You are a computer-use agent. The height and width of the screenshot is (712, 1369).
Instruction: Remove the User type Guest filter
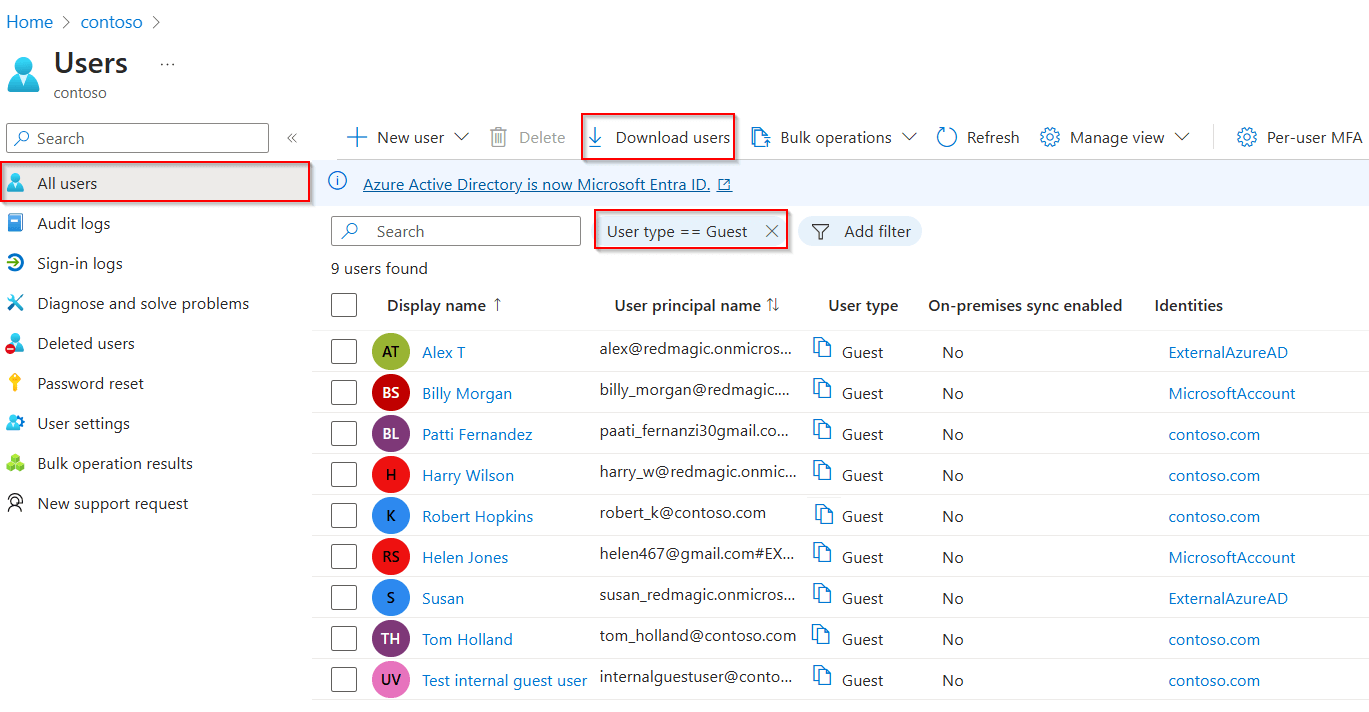click(771, 230)
